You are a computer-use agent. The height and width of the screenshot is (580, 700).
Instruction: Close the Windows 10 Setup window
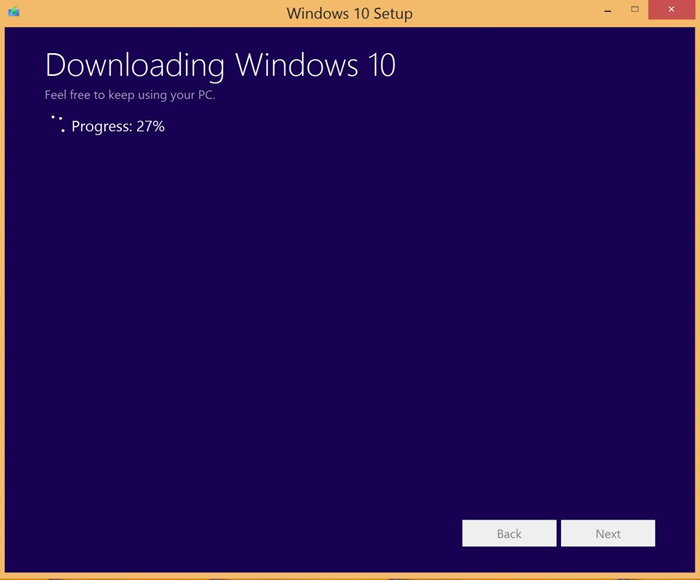coord(671,9)
